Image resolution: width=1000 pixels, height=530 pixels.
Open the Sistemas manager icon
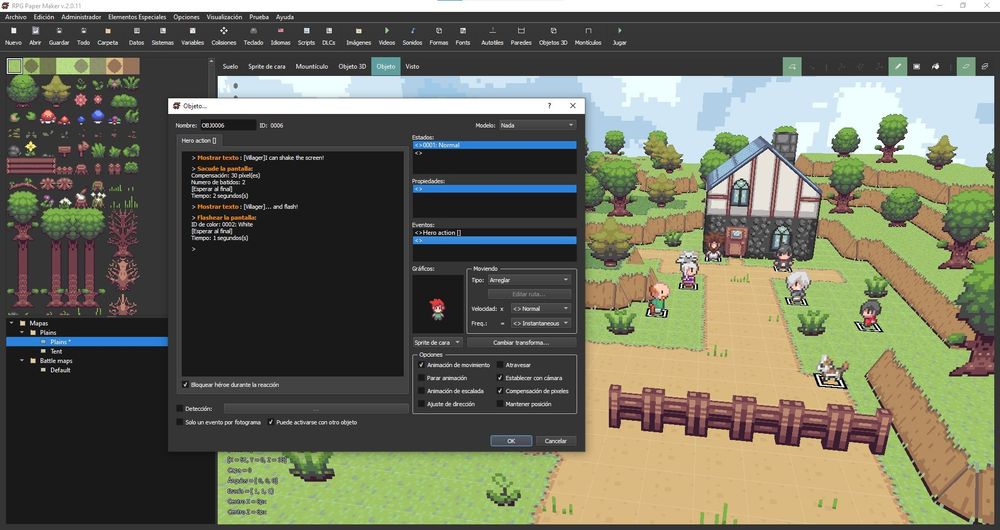pos(163,30)
